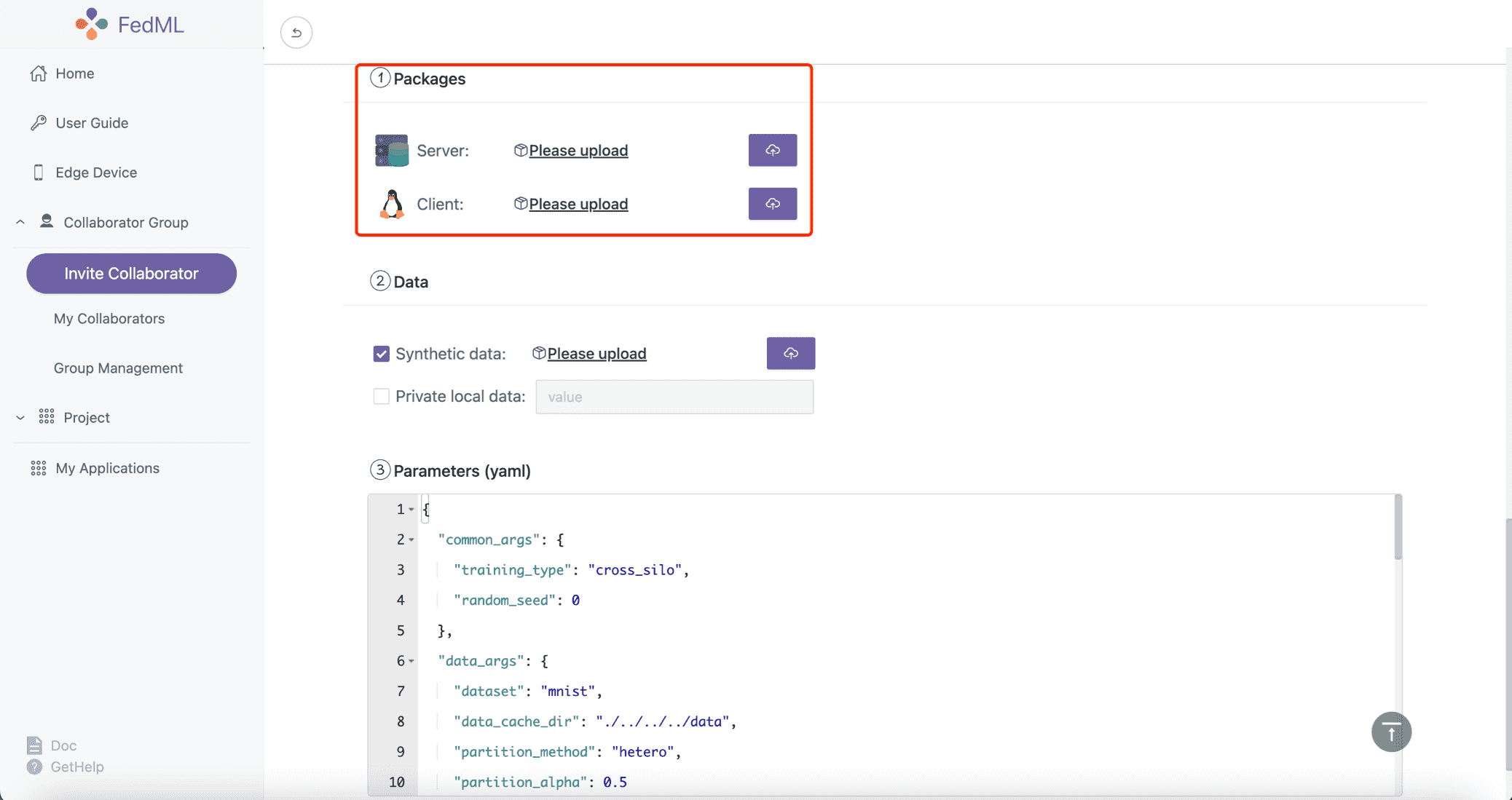Image resolution: width=1512 pixels, height=800 pixels.
Task: Toggle Collaborator Group section collapse
Action: pos(20,222)
